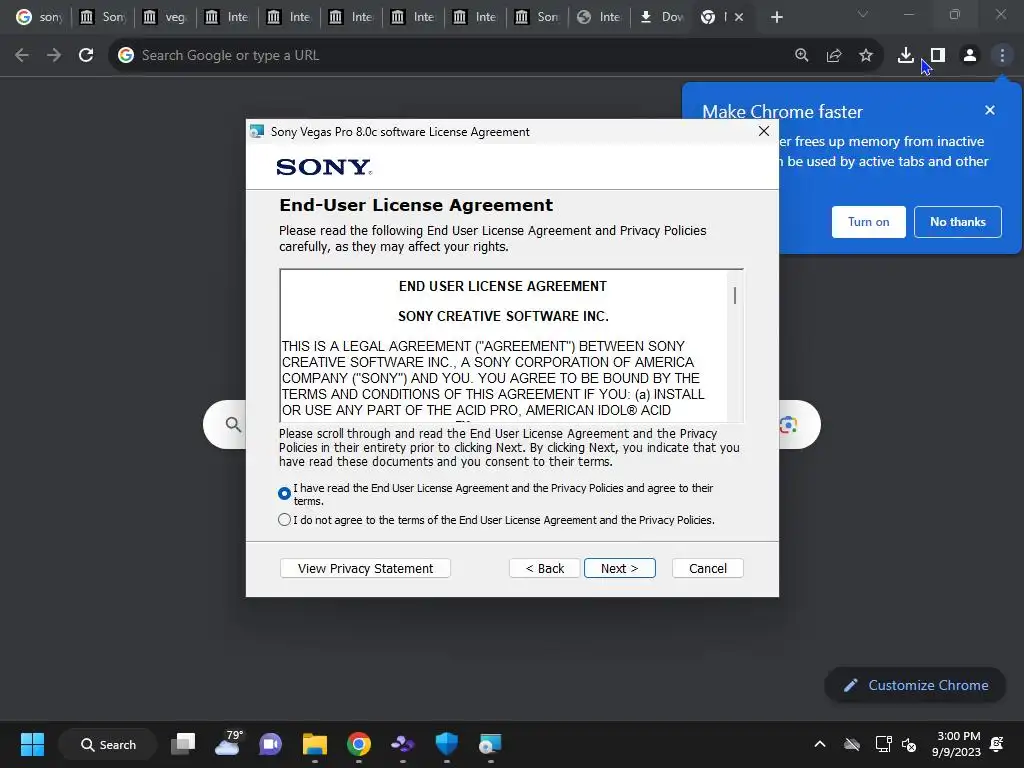The width and height of the screenshot is (1024, 768).
Task: Switch to the 'Dov' downloads tab
Action: pos(662,17)
